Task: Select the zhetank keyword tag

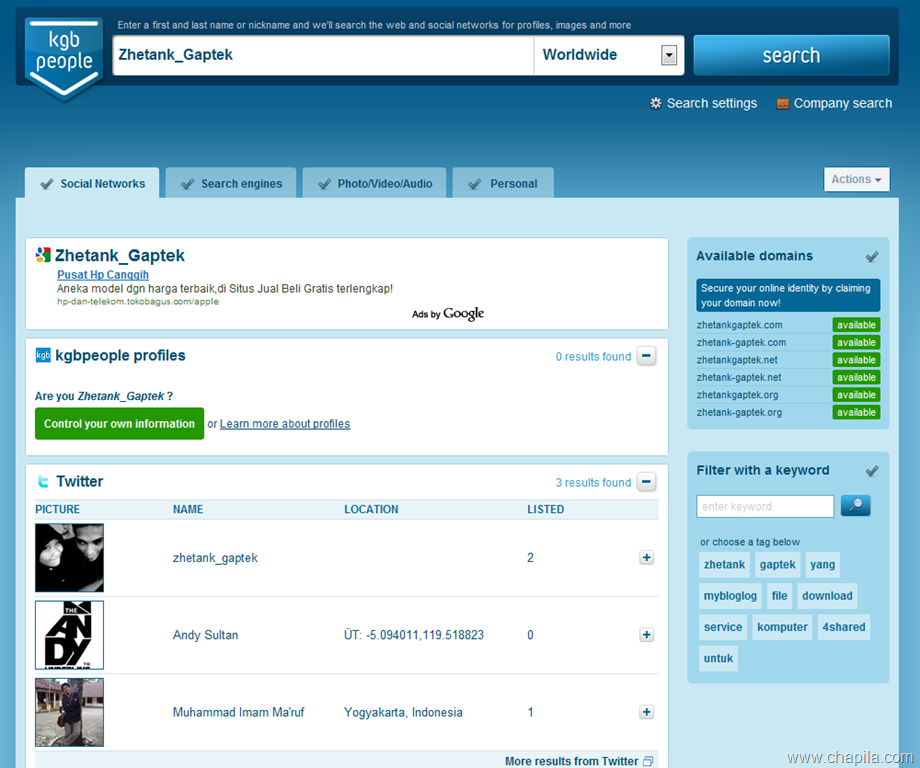Action: pyautogui.click(x=725, y=564)
